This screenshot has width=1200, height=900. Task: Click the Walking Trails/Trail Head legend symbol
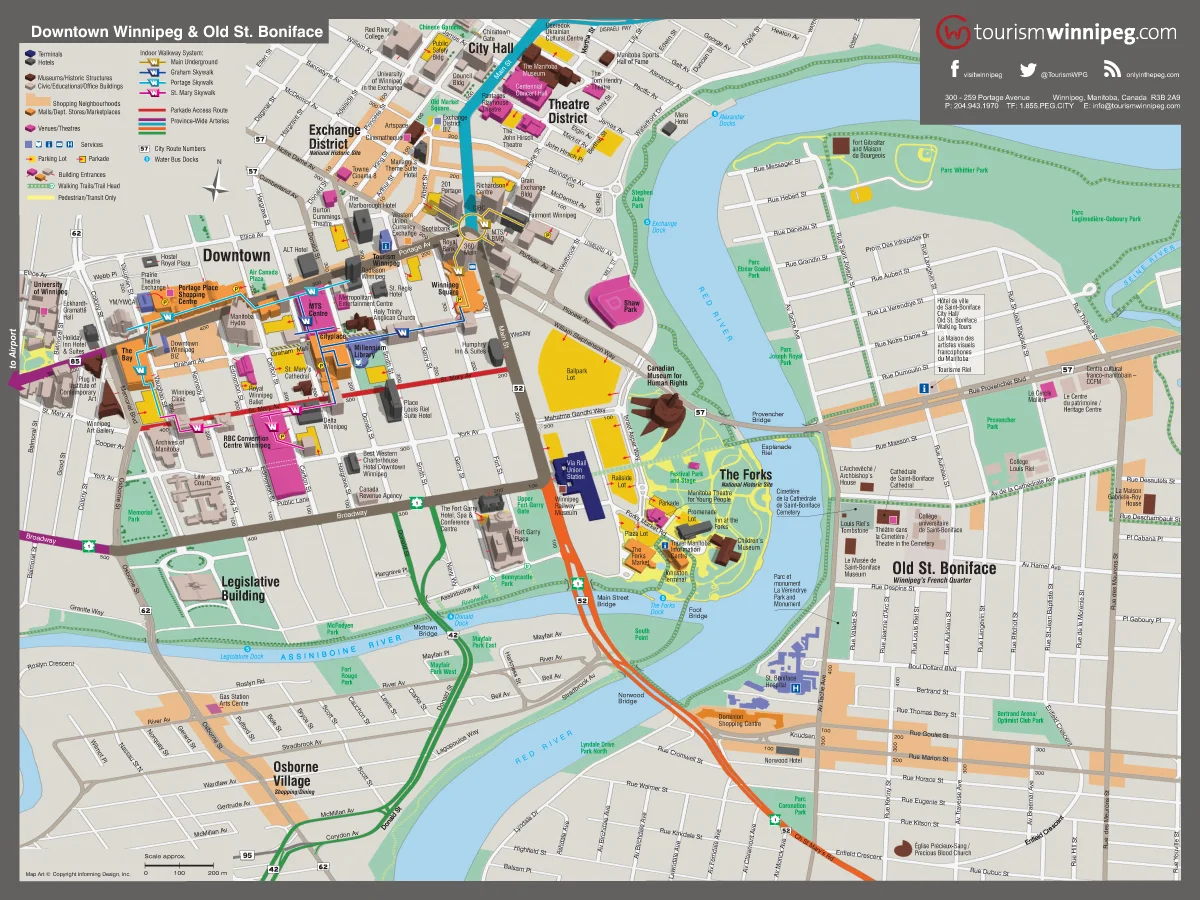41,186
